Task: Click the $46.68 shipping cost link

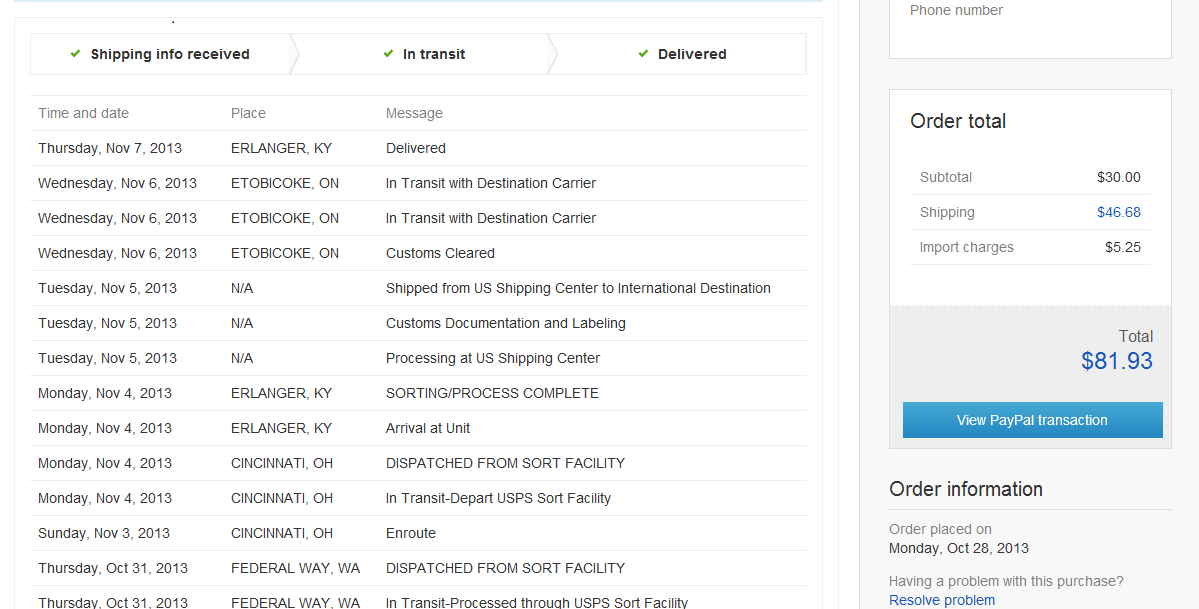Action: [1118, 212]
